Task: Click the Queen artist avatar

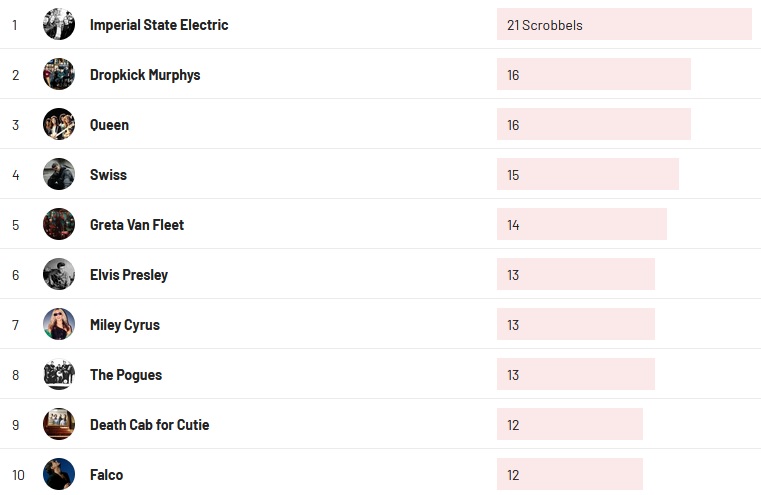Action: pyautogui.click(x=59, y=124)
